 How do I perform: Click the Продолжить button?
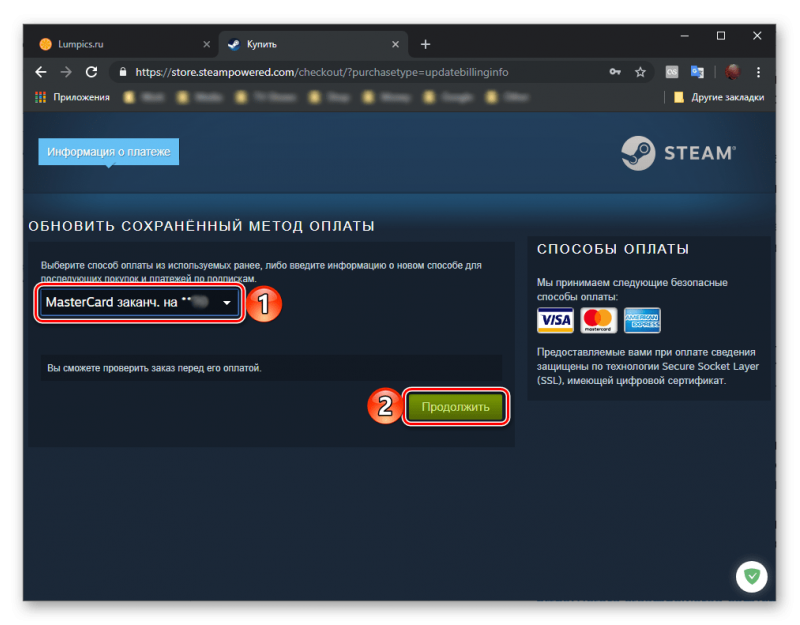pyautogui.click(x=456, y=407)
